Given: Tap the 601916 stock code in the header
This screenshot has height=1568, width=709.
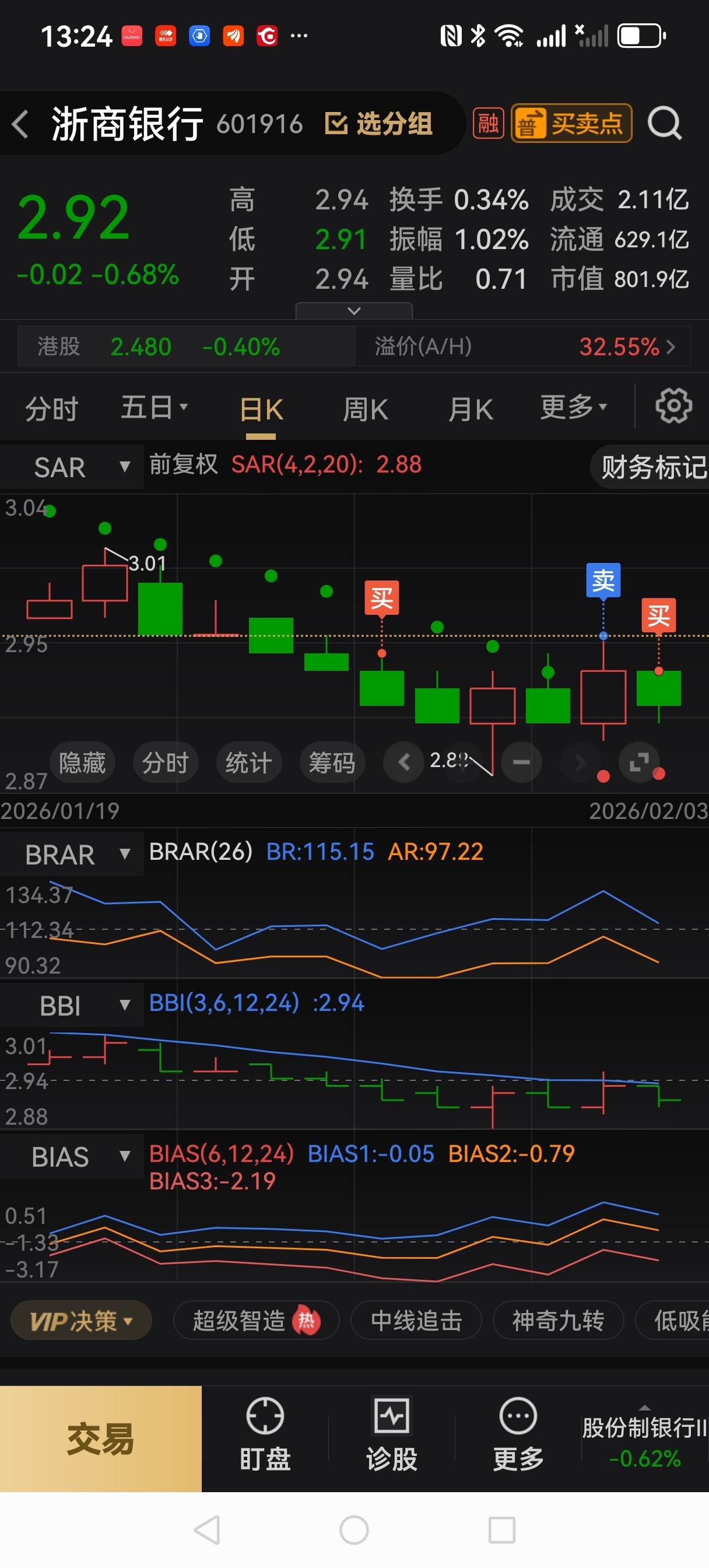Looking at the screenshot, I should [259, 124].
